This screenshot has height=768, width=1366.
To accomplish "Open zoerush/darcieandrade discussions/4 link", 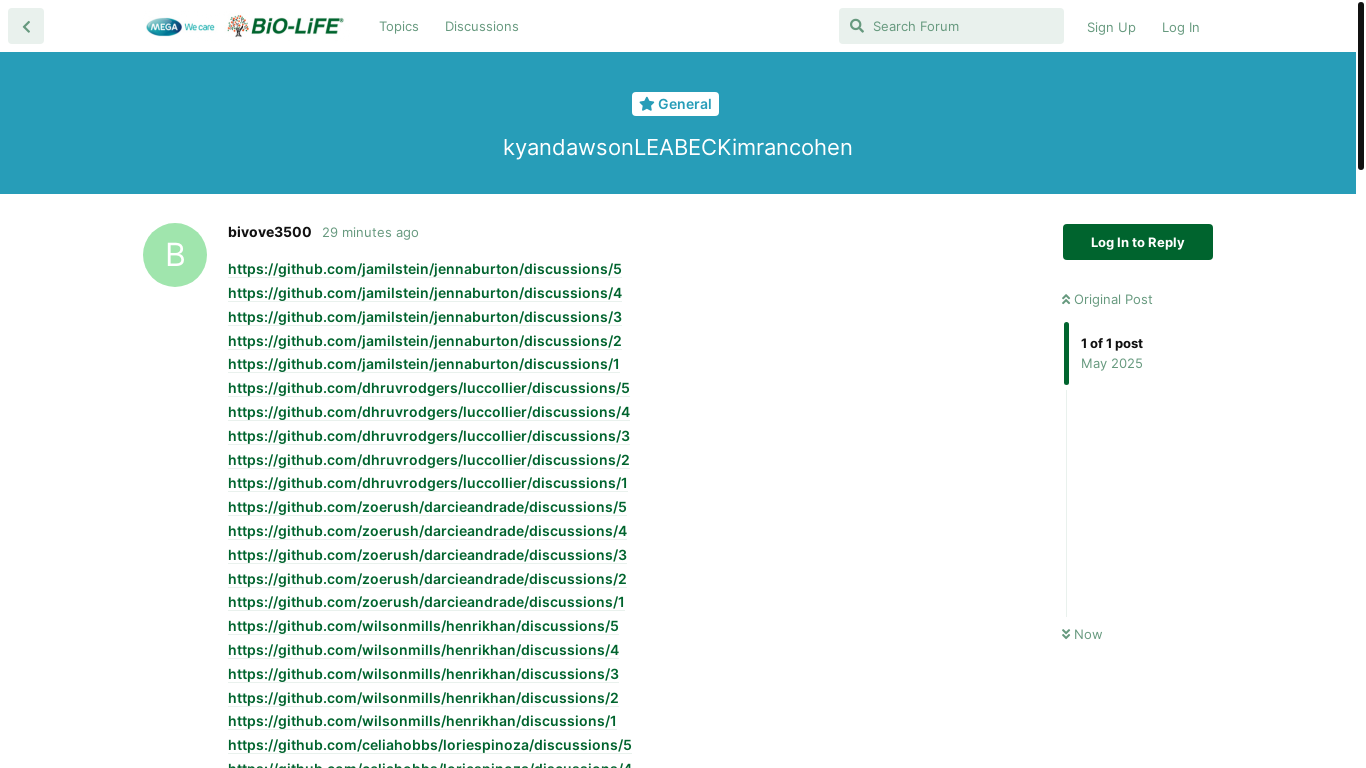I will [x=427, y=531].
